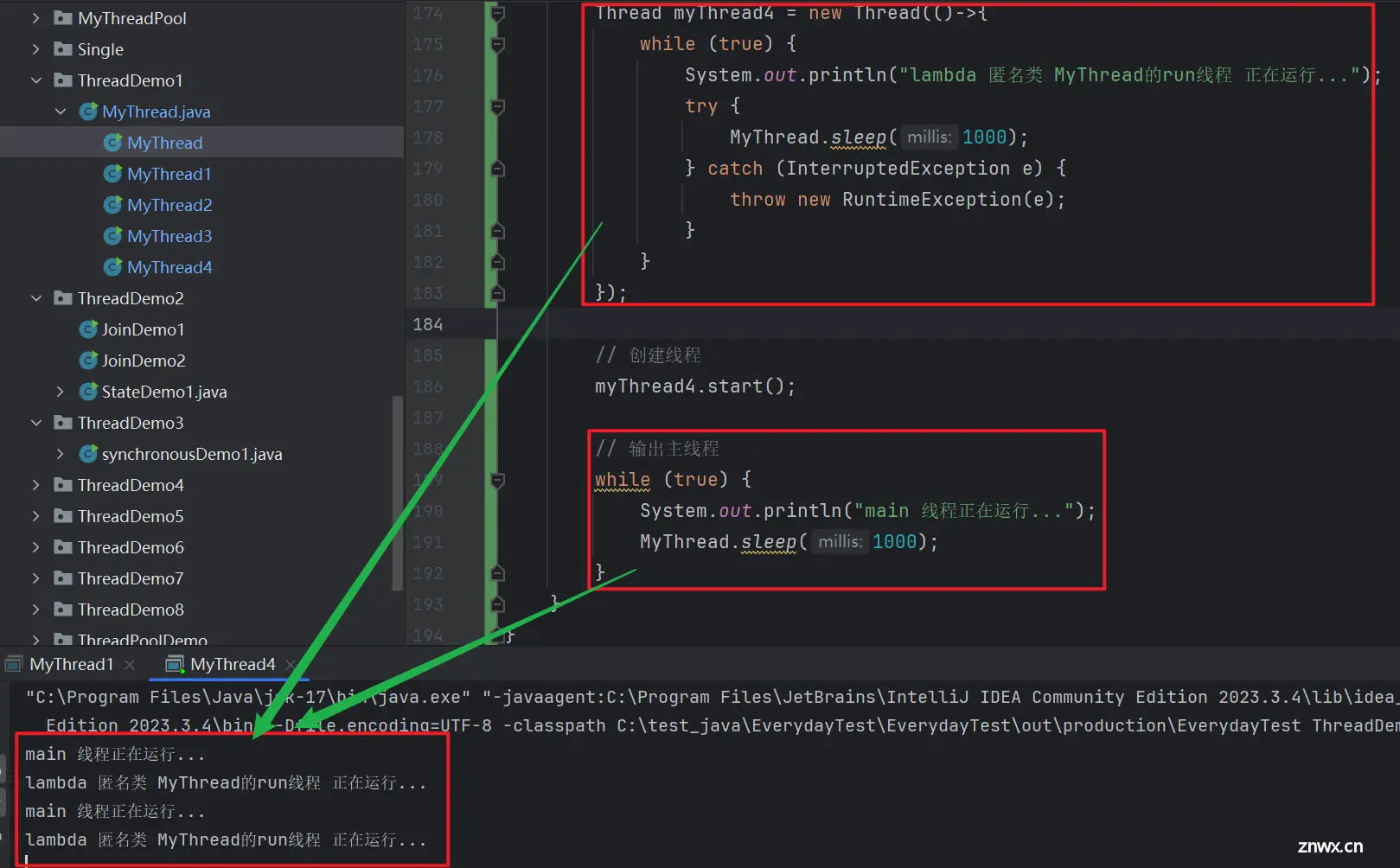Fold the main while loop at line 189
This screenshot has width=1400, height=868.
497,480
